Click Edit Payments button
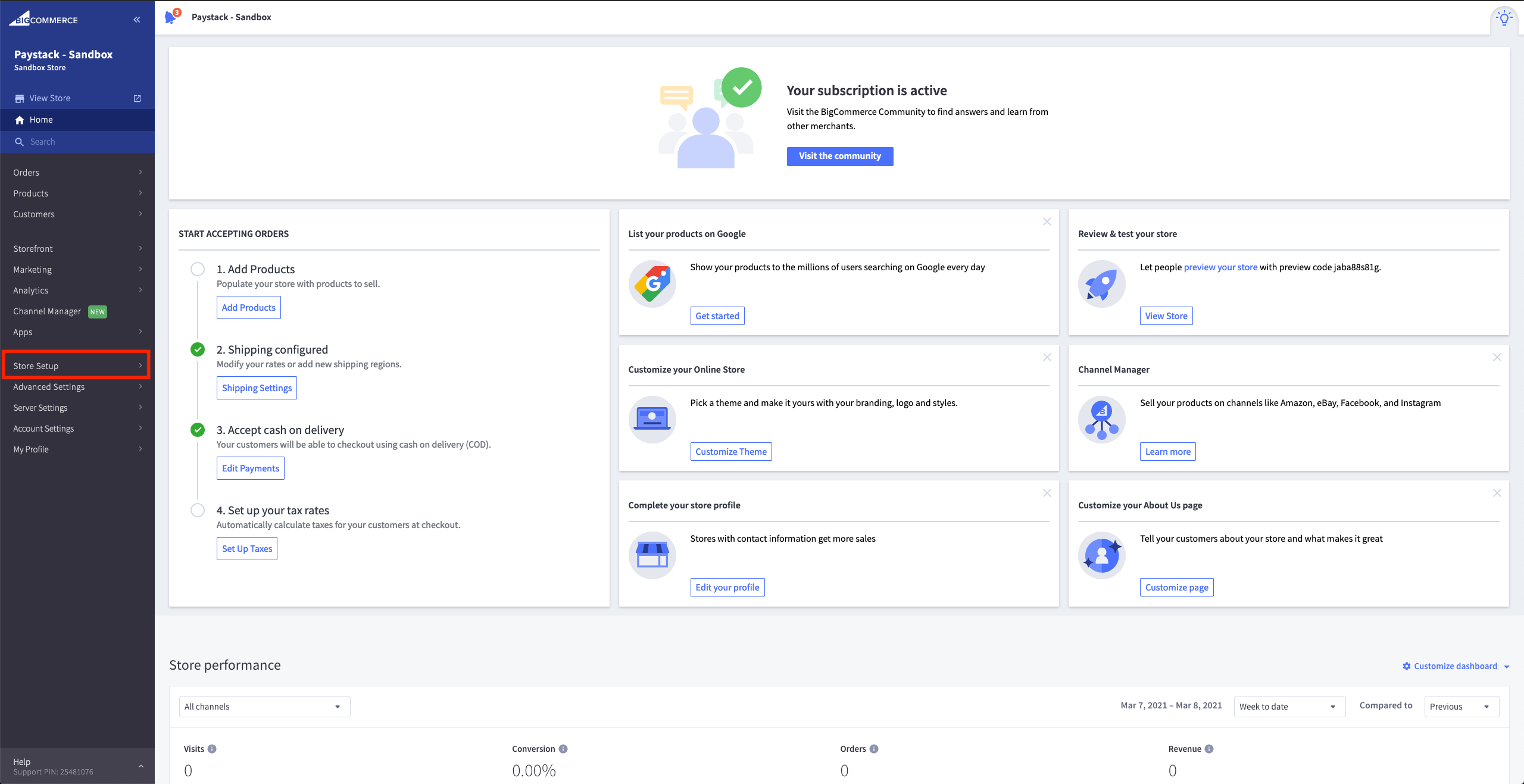1524x784 pixels. 251,468
